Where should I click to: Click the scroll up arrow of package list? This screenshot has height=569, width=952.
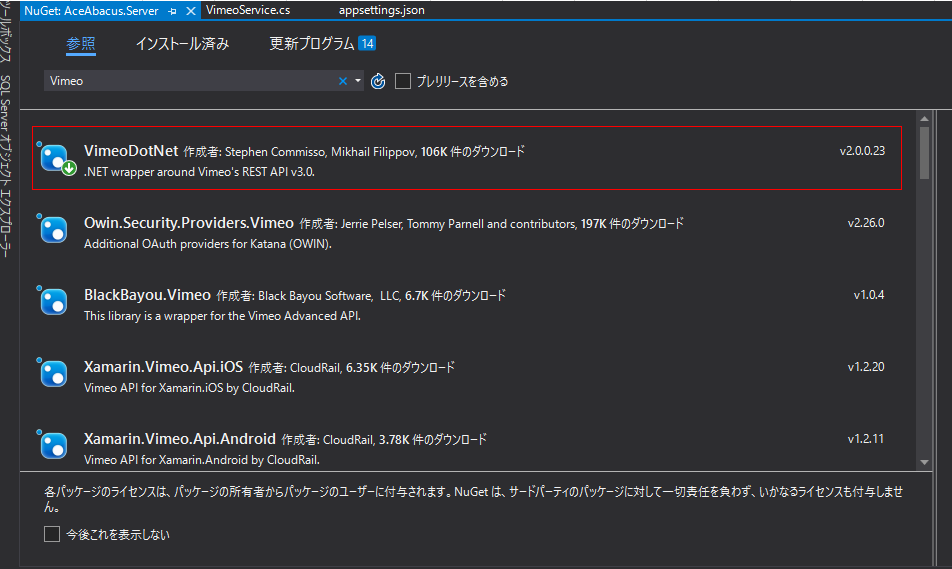tap(924, 119)
